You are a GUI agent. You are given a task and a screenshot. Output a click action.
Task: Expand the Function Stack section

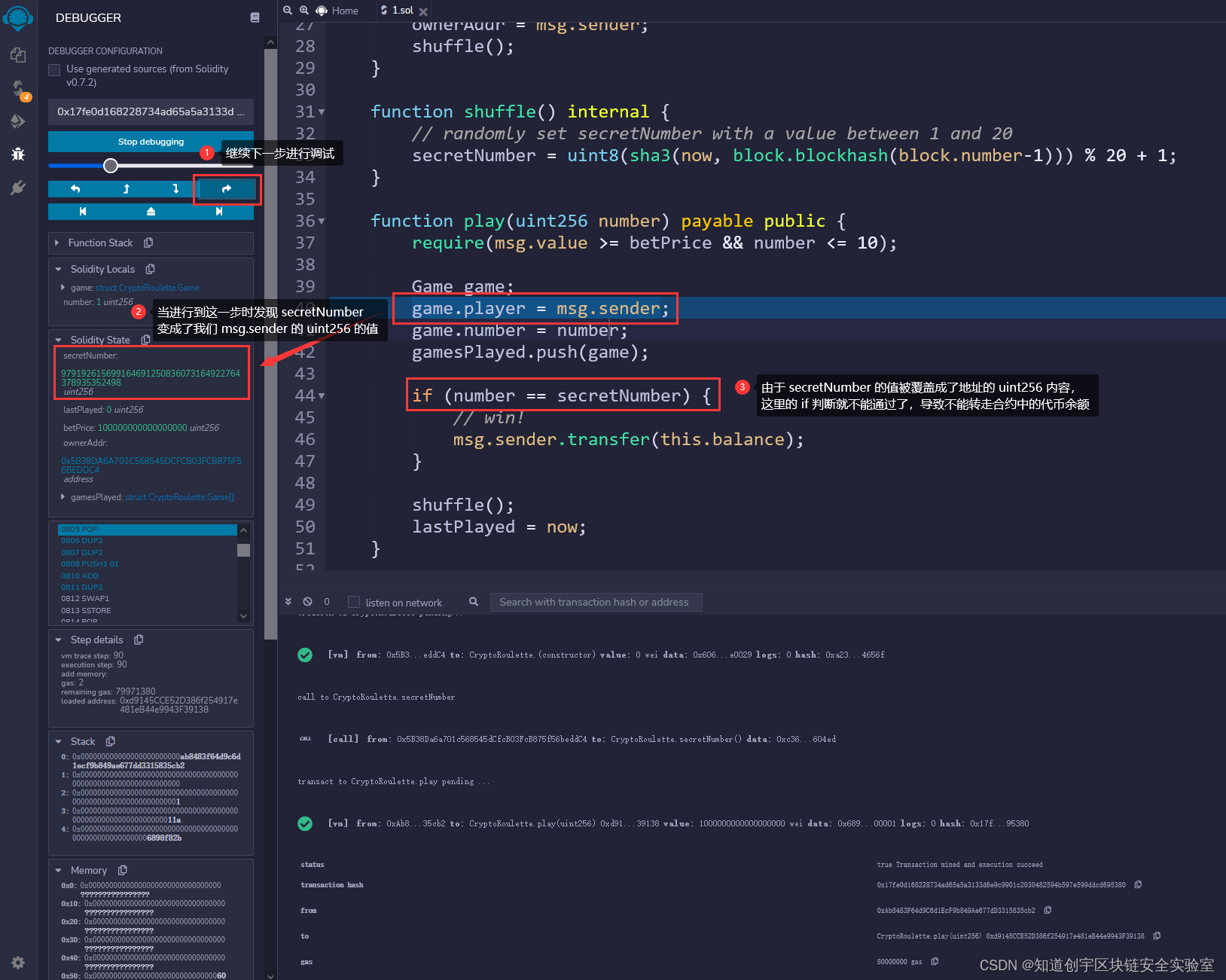[57, 243]
